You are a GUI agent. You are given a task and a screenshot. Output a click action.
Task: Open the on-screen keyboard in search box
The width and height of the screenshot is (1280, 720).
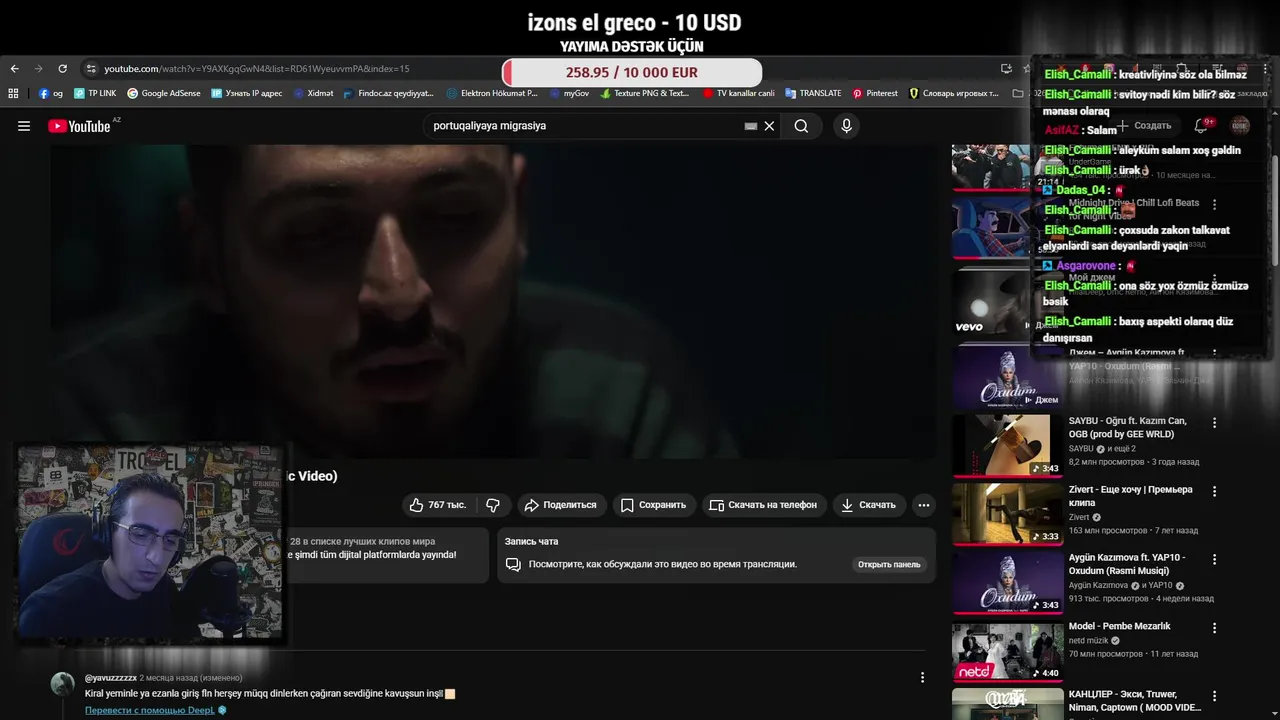pyautogui.click(x=751, y=126)
